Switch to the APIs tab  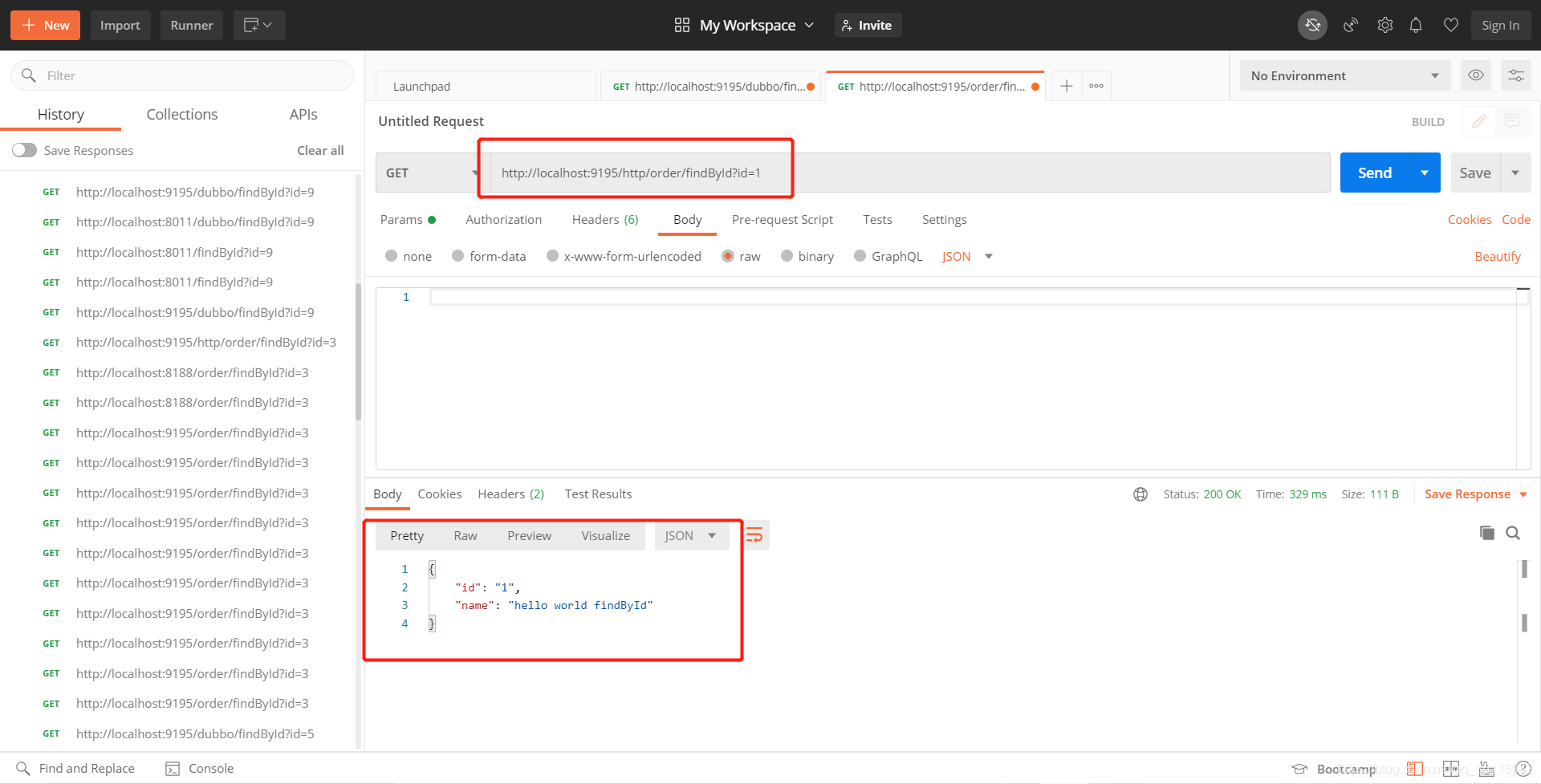(x=303, y=115)
